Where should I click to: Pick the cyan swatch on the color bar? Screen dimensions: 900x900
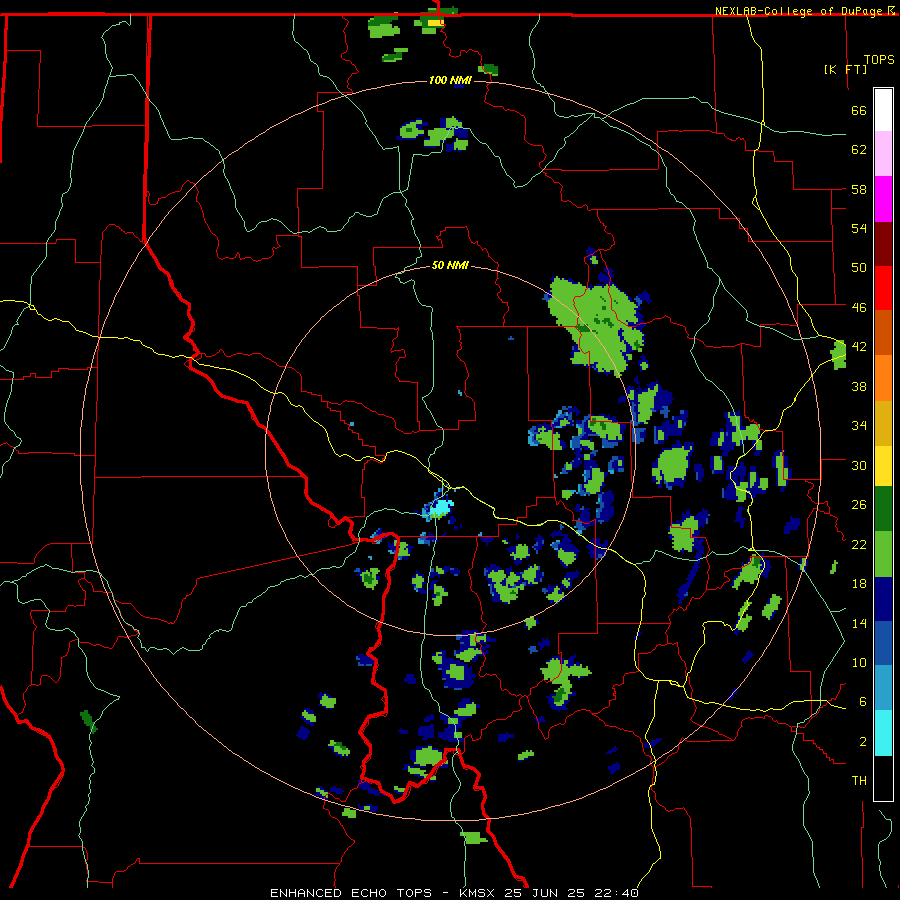883,733
